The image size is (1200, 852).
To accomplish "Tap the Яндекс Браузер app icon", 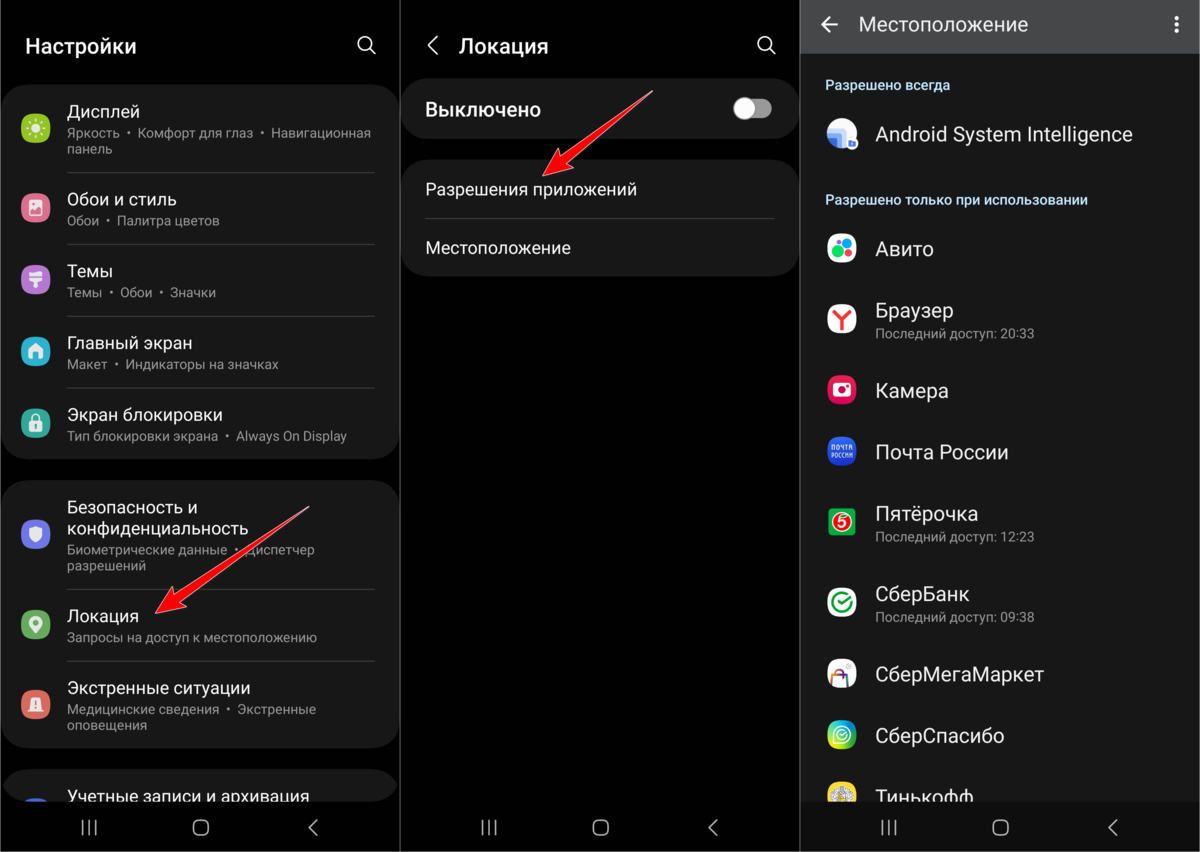I will pos(842,319).
